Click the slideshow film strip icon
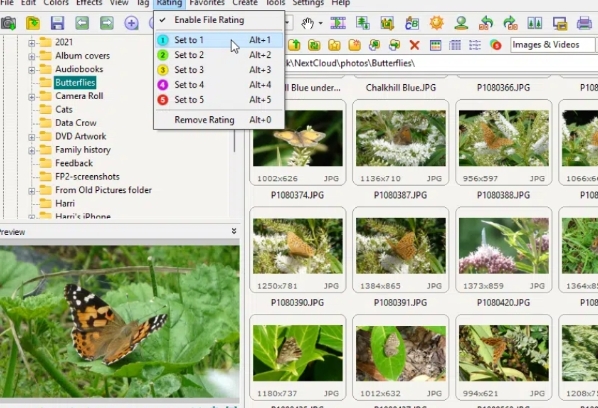 [x=338, y=23]
